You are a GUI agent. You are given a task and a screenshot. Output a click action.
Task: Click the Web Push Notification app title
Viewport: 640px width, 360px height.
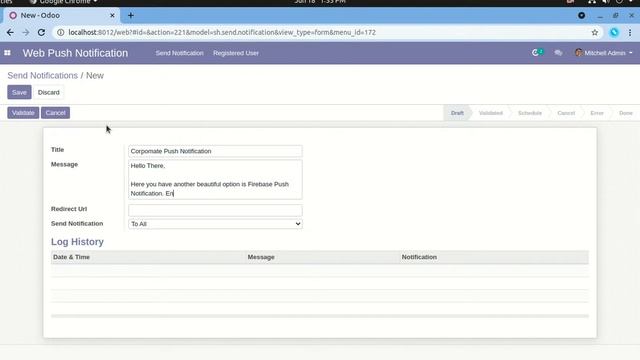tap(75, 53)
